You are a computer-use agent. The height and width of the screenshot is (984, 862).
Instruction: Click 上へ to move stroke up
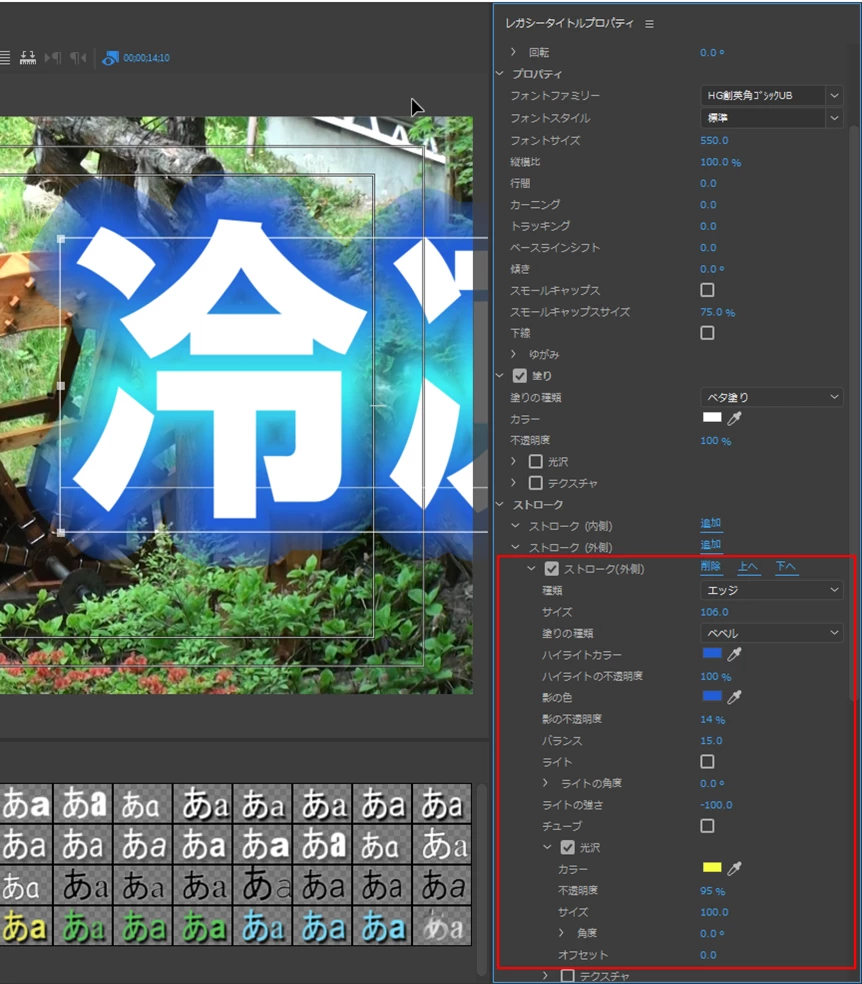coord(748,567)
